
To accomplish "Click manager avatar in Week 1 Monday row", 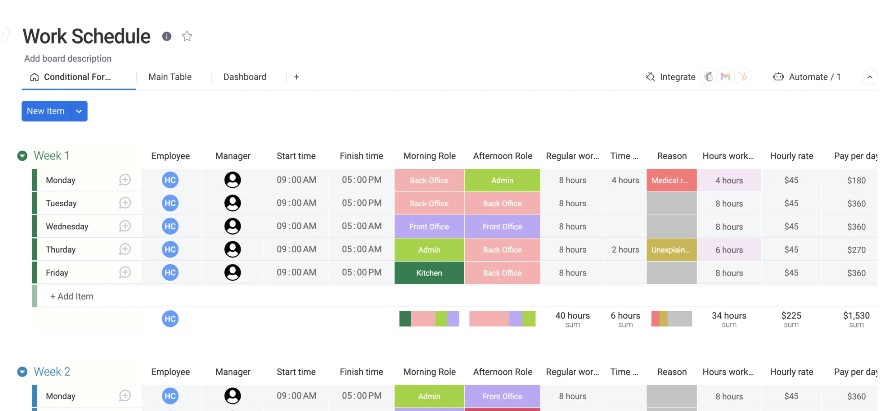I will (233, 180).
